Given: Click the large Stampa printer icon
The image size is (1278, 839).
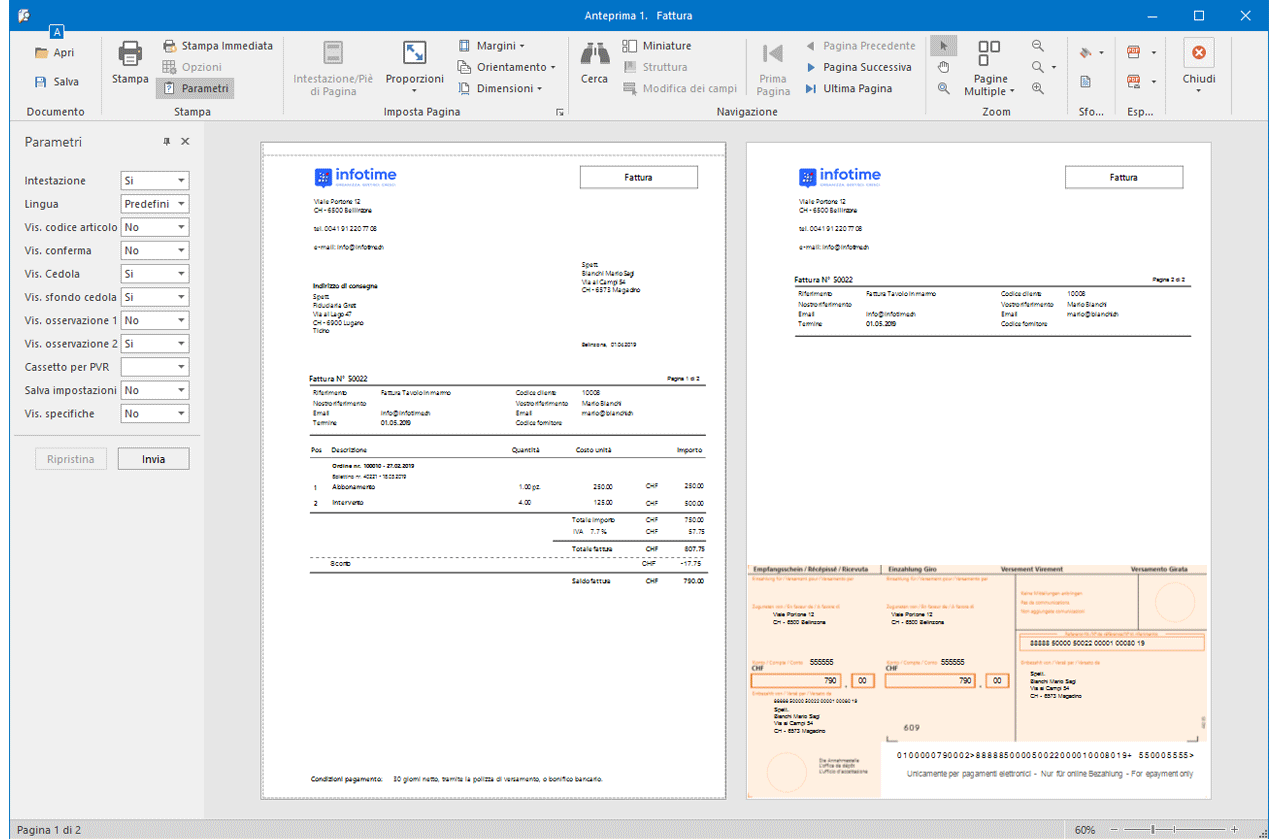Looking at the screenshot, I should click(x=130, y=54).
